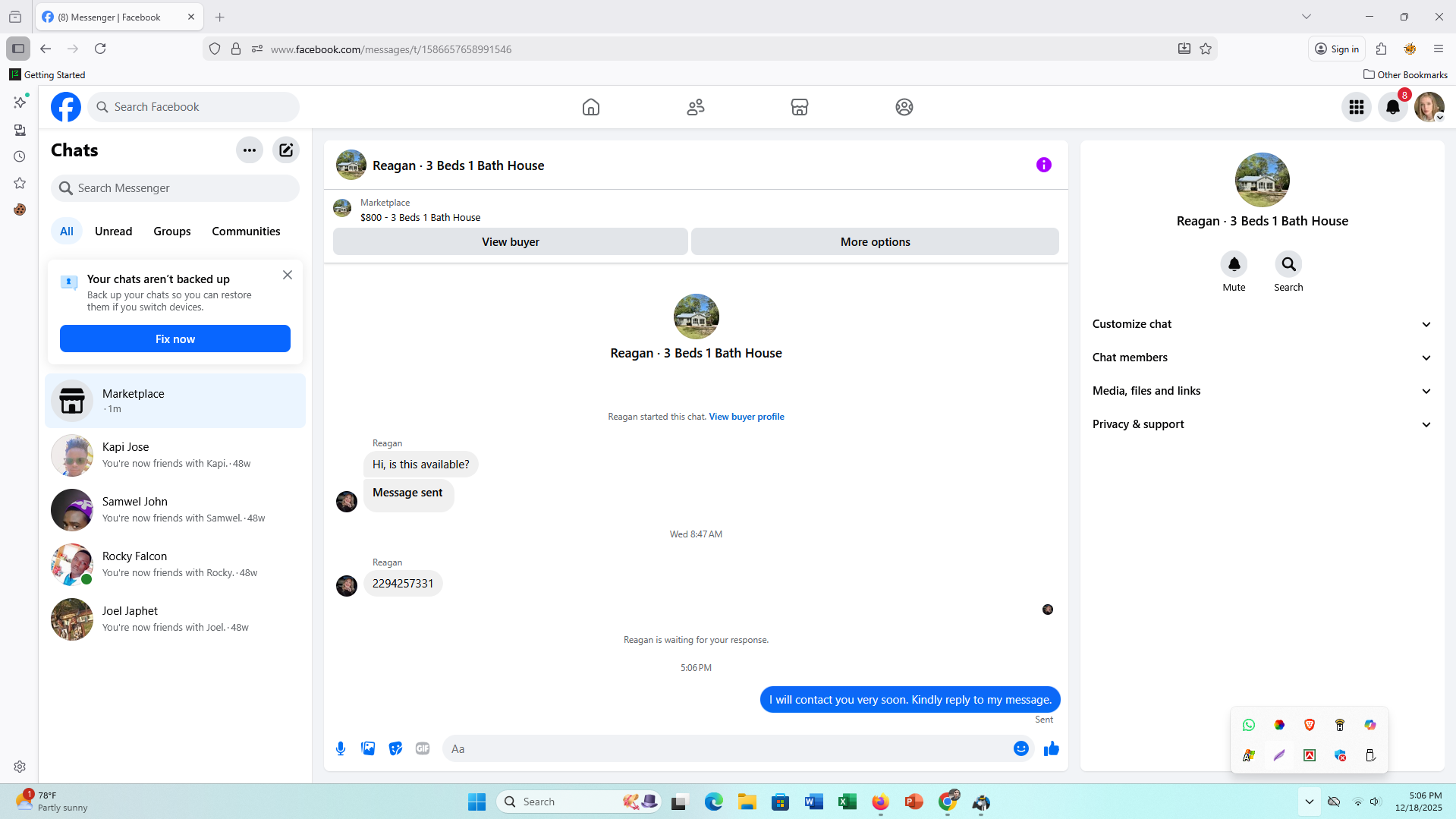This screenshot has width=1456, height=819.
Task: Open Firefox extensions puzzle icon
Action: 1382,49
